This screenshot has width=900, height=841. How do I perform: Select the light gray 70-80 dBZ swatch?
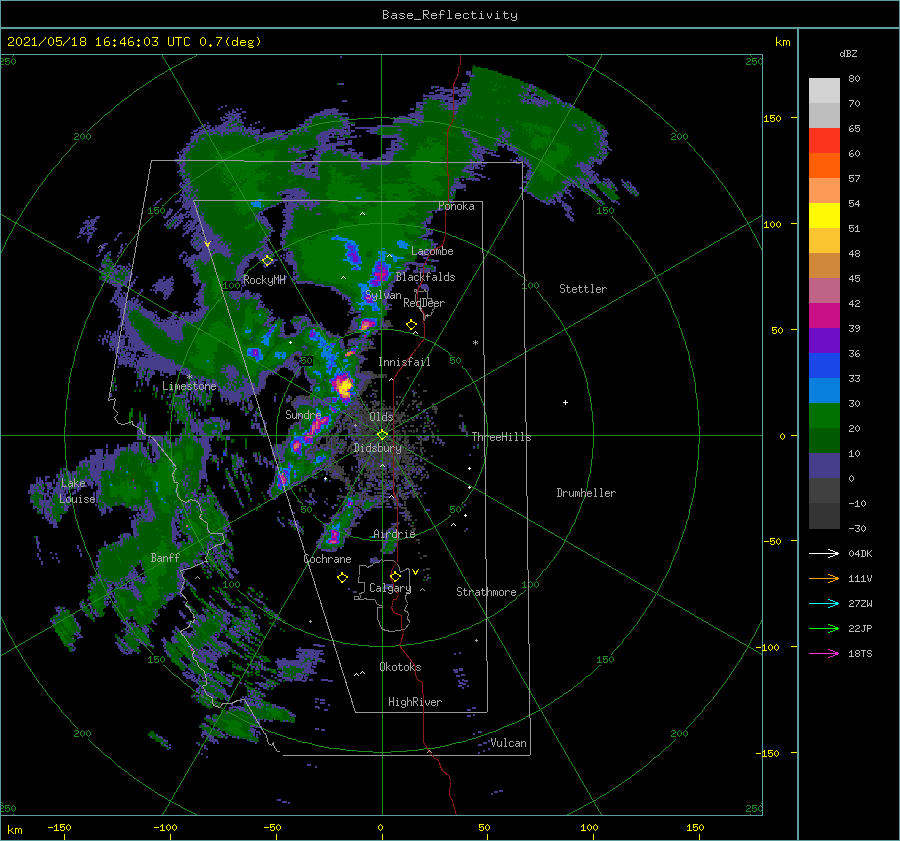pos(824,91)
